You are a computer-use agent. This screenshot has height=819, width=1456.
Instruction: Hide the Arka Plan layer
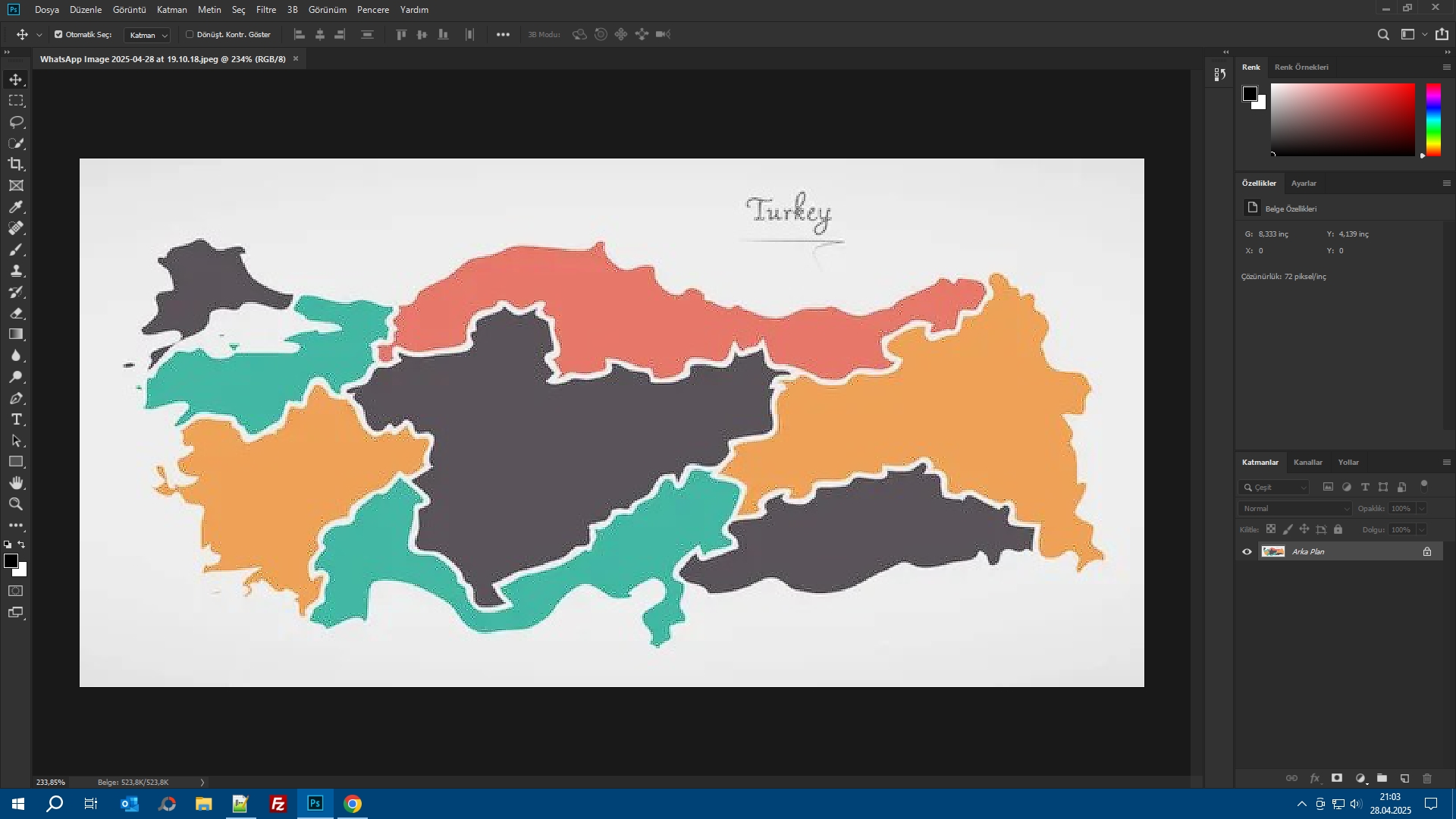click(x=1247, y=551)
